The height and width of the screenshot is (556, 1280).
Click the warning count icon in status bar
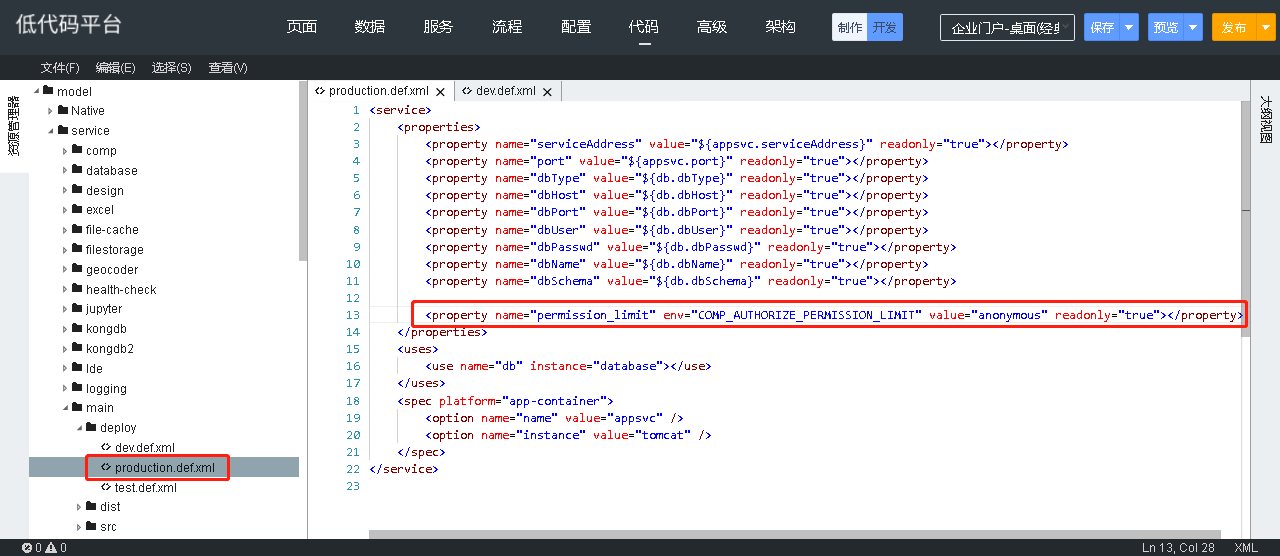point(53,548)
